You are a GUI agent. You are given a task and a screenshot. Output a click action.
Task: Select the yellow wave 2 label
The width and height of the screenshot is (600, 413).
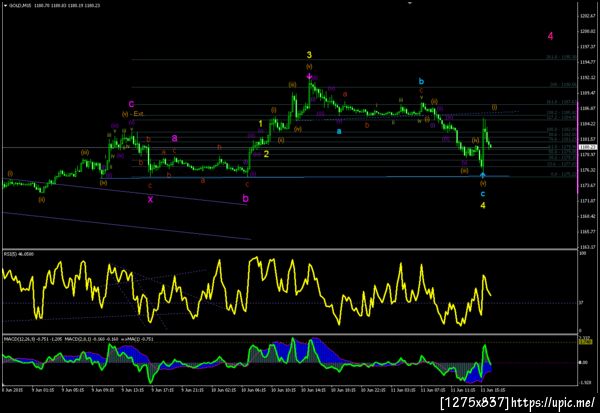click(x=266, y=154)
